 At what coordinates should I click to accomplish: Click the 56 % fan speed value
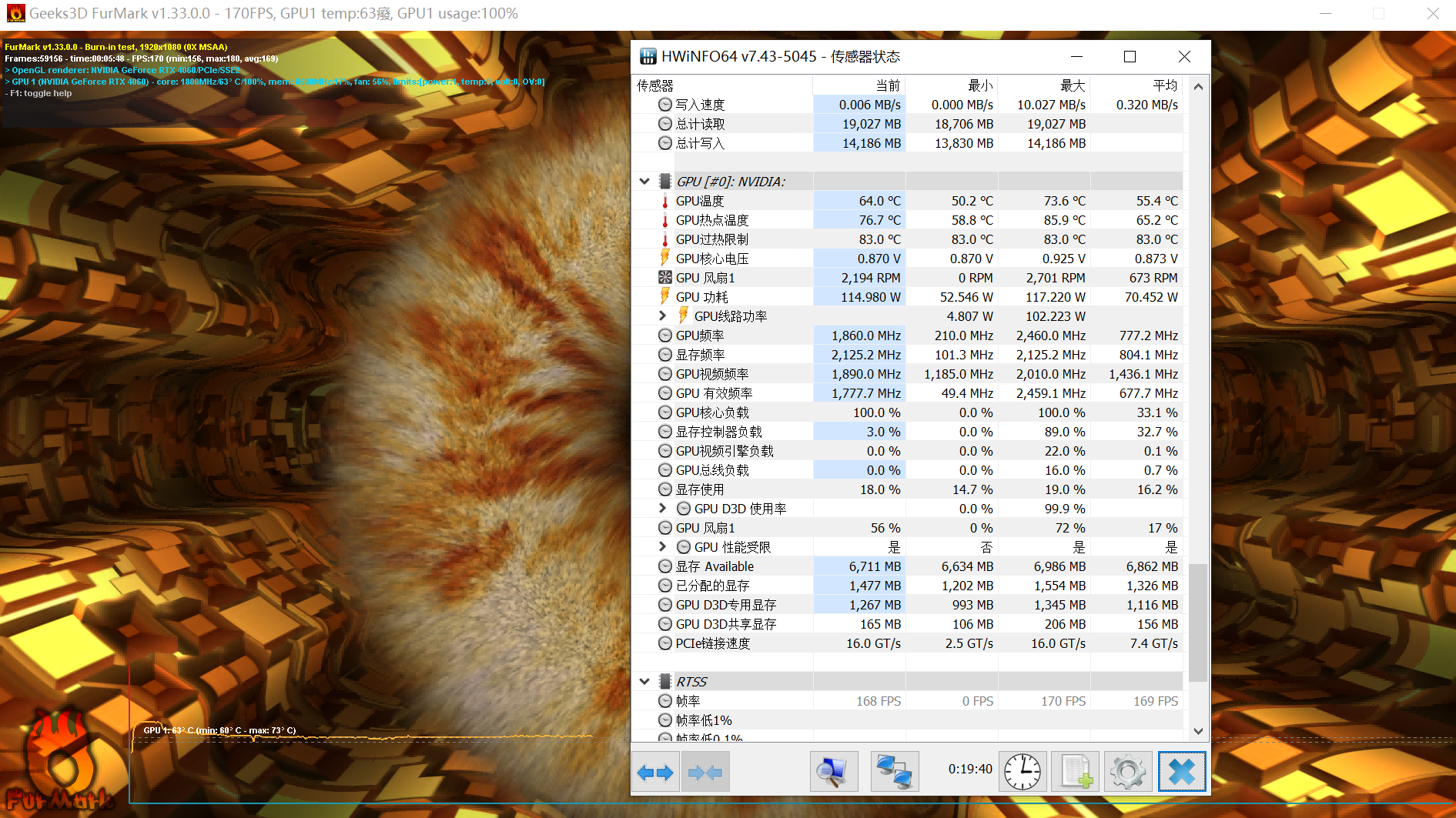click(885, 528)
